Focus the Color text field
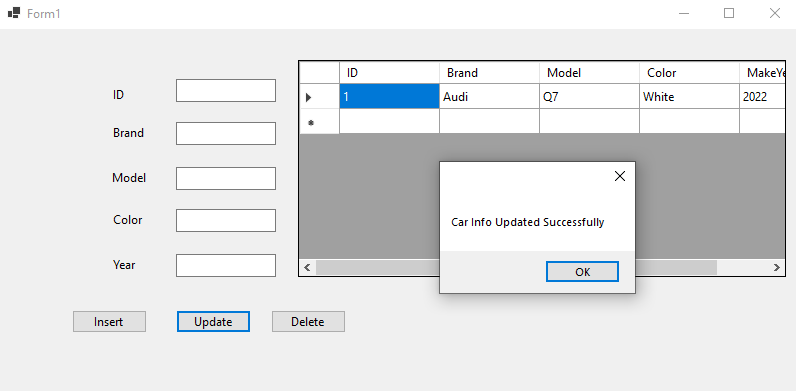This screenshot has width=796, height=391. click(226, 220)
